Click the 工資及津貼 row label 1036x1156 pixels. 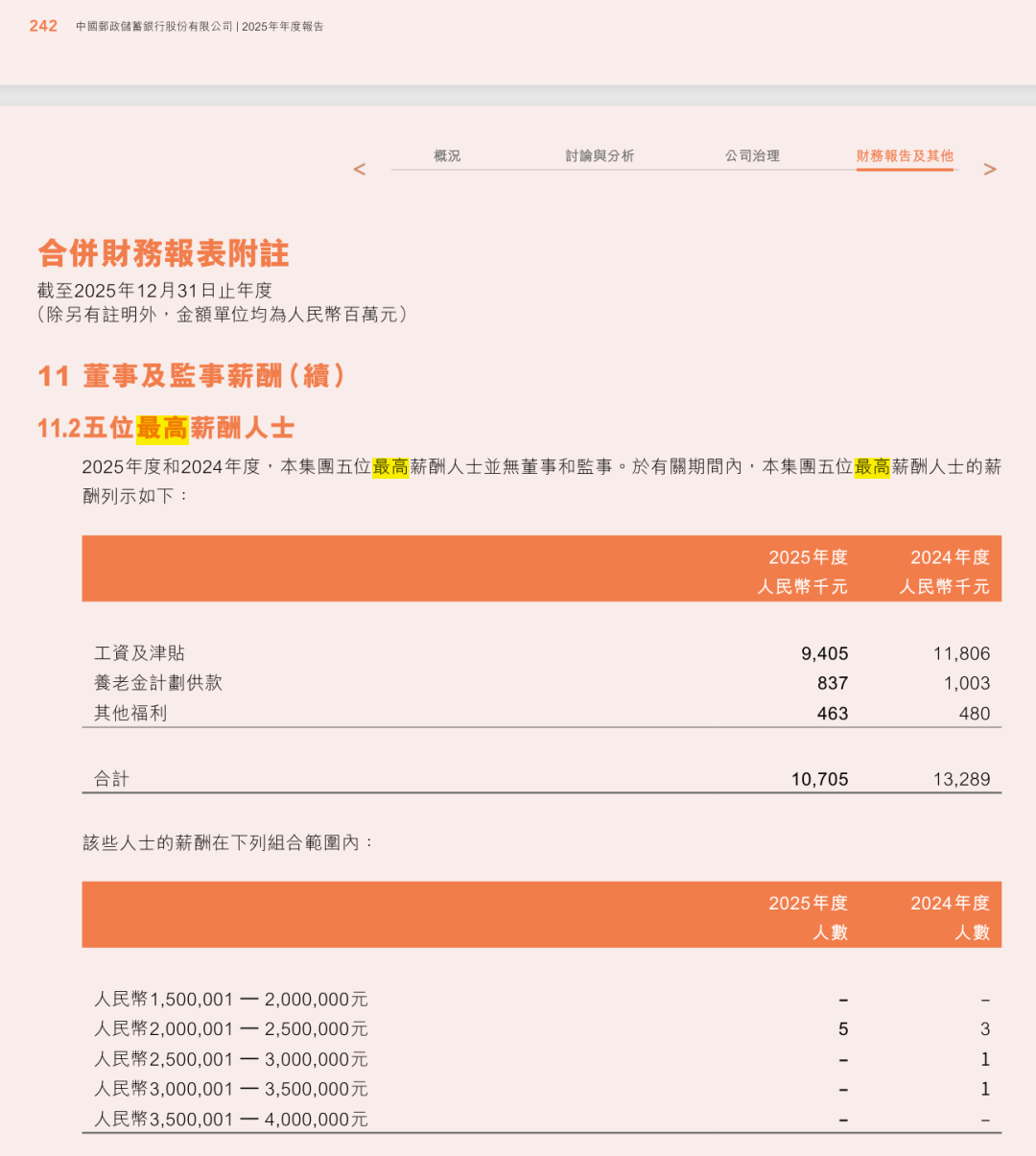pos(139,653)
